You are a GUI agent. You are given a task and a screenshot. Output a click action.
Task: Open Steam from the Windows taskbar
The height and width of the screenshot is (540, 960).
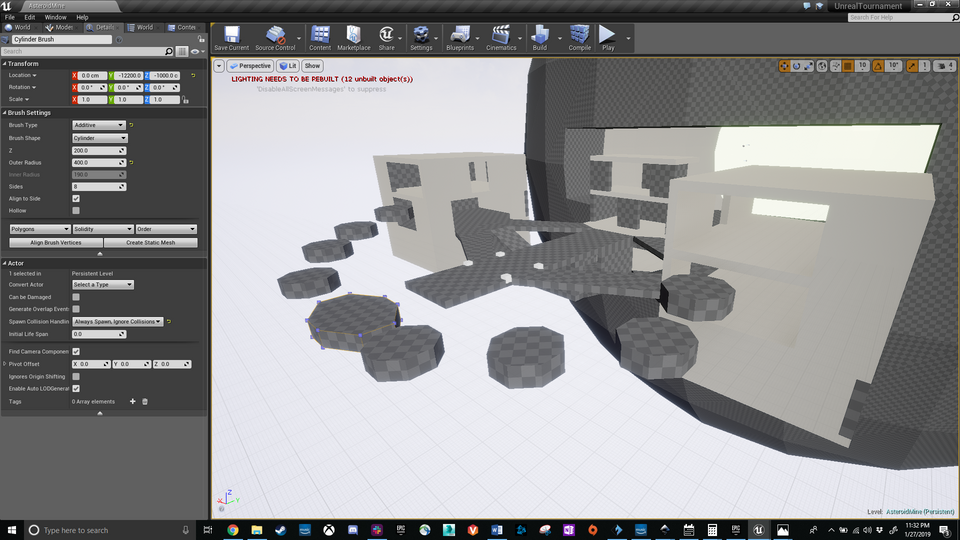tap(280, 530)
